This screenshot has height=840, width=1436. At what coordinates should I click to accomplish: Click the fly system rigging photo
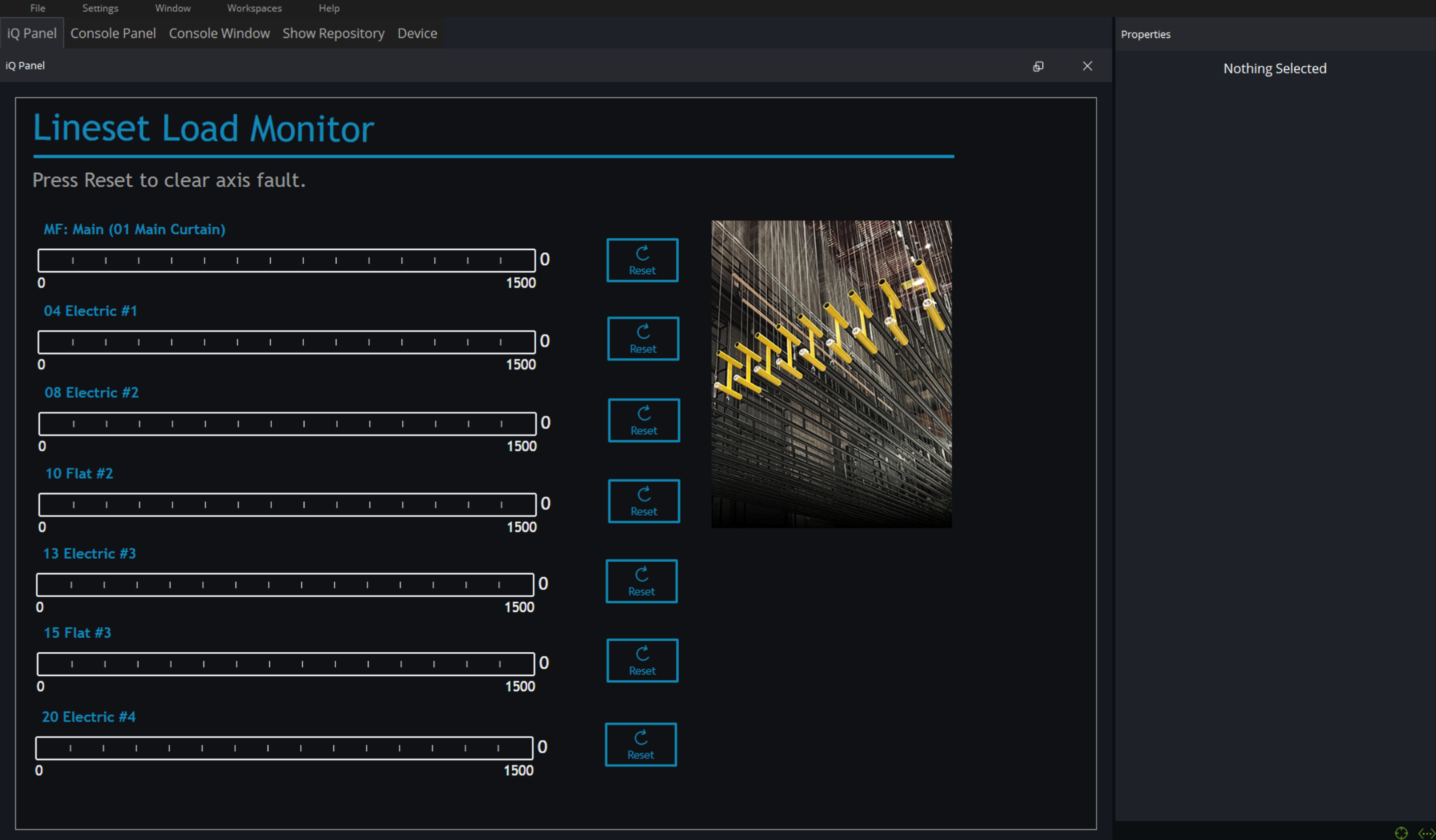(831, 374)
